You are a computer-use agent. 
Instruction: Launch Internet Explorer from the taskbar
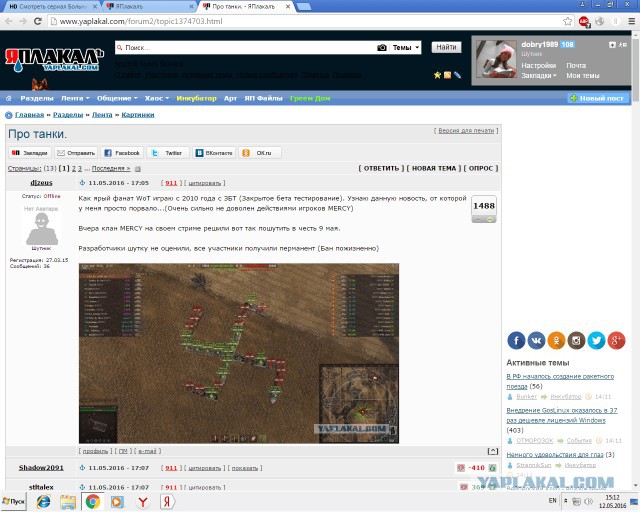(x=43, y=501)
